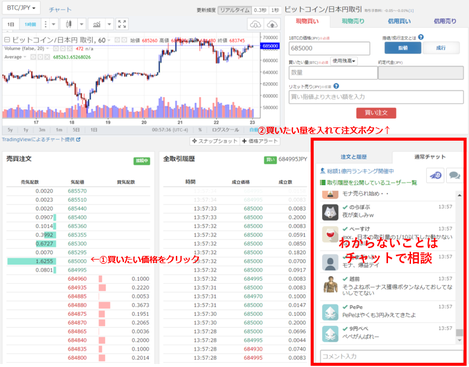This screenshot has width=469, height=367.
Task: Switch to the 現物売り tab
Action: [353, 21]
